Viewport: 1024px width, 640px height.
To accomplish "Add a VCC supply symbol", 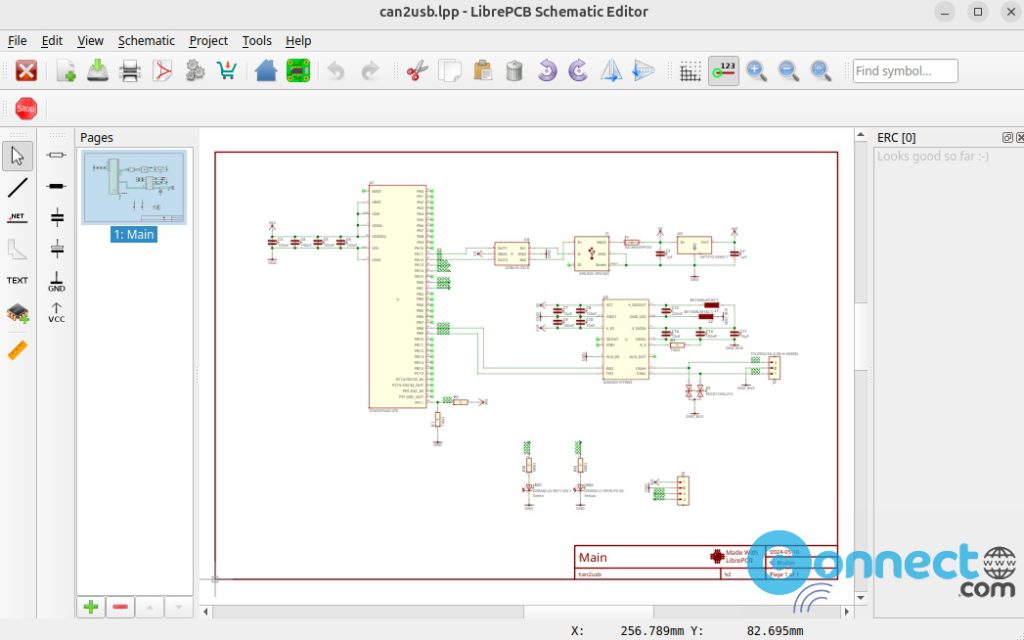I will (57, 313).
